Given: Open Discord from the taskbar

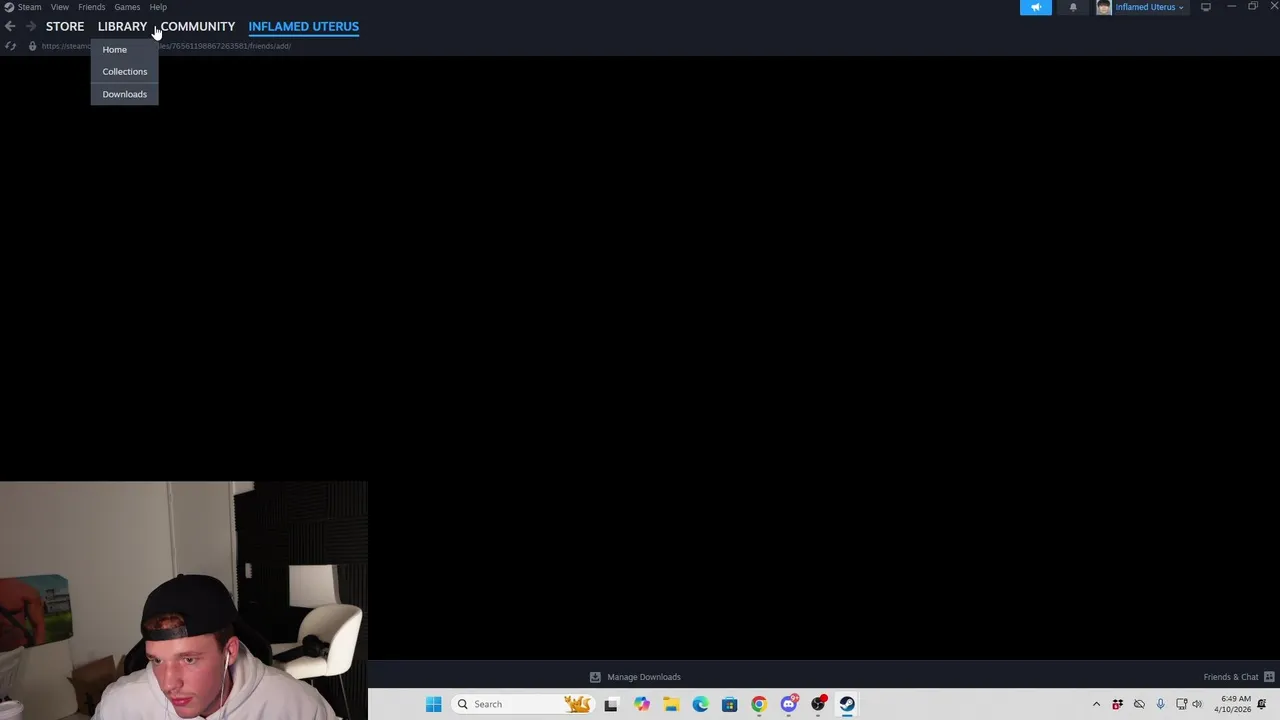Looking at the screenshot, I should point(789,704).
